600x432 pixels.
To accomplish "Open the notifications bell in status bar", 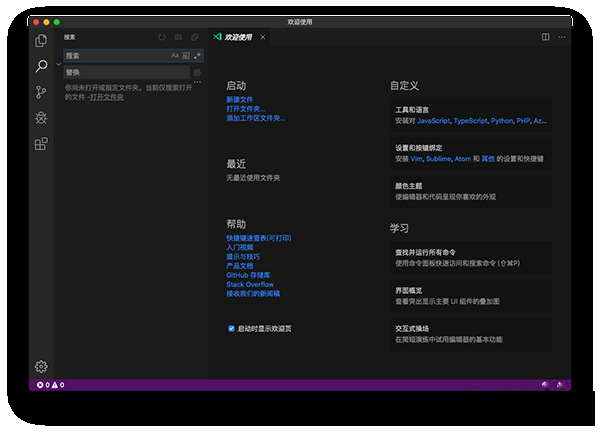I will [x=561, y=385].
